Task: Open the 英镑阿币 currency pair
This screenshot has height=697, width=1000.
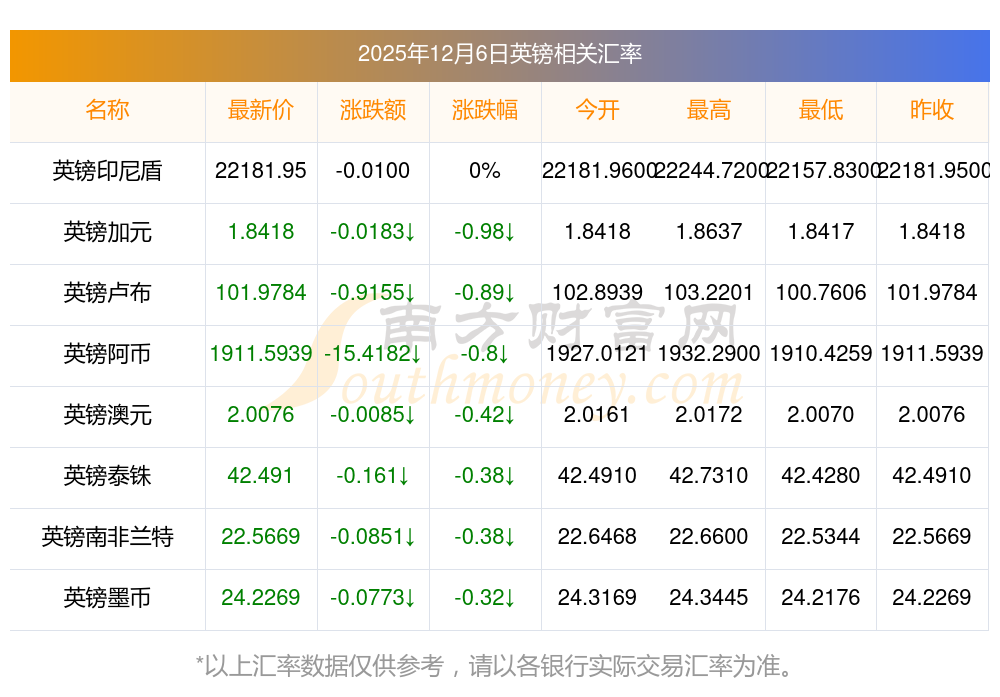Action: [107, 354]
